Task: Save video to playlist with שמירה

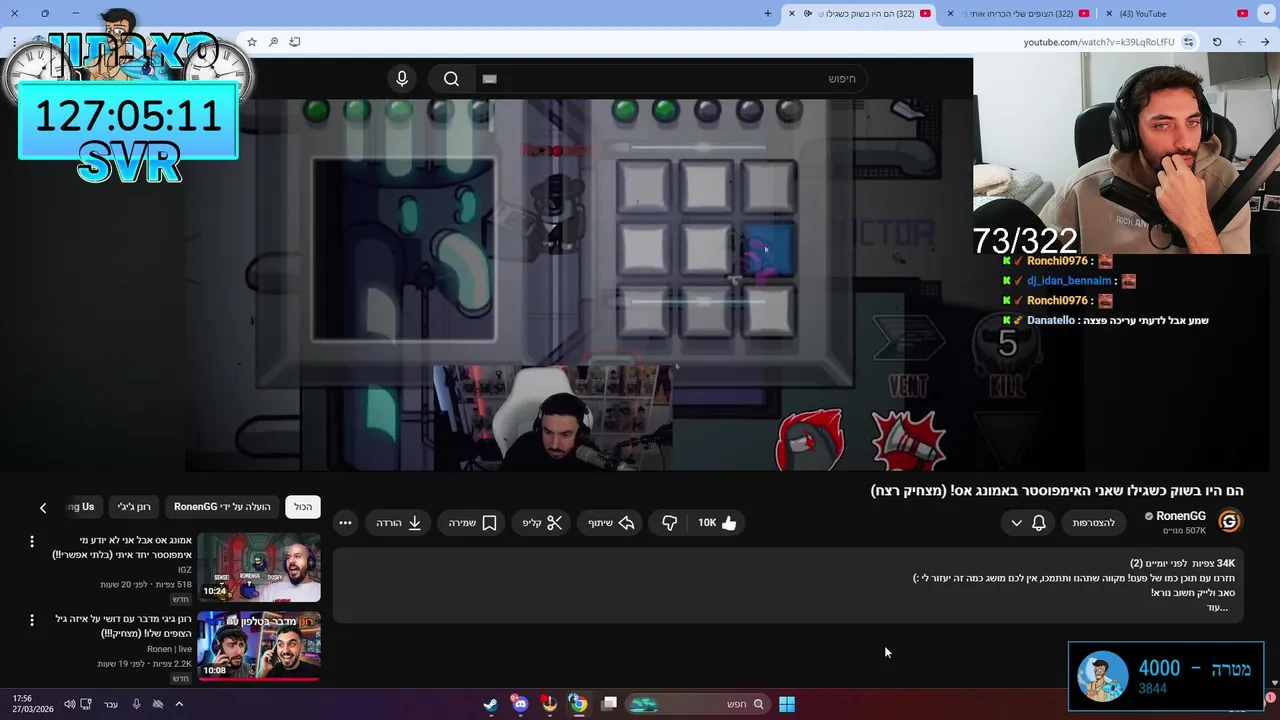Action: pos(472,523)
